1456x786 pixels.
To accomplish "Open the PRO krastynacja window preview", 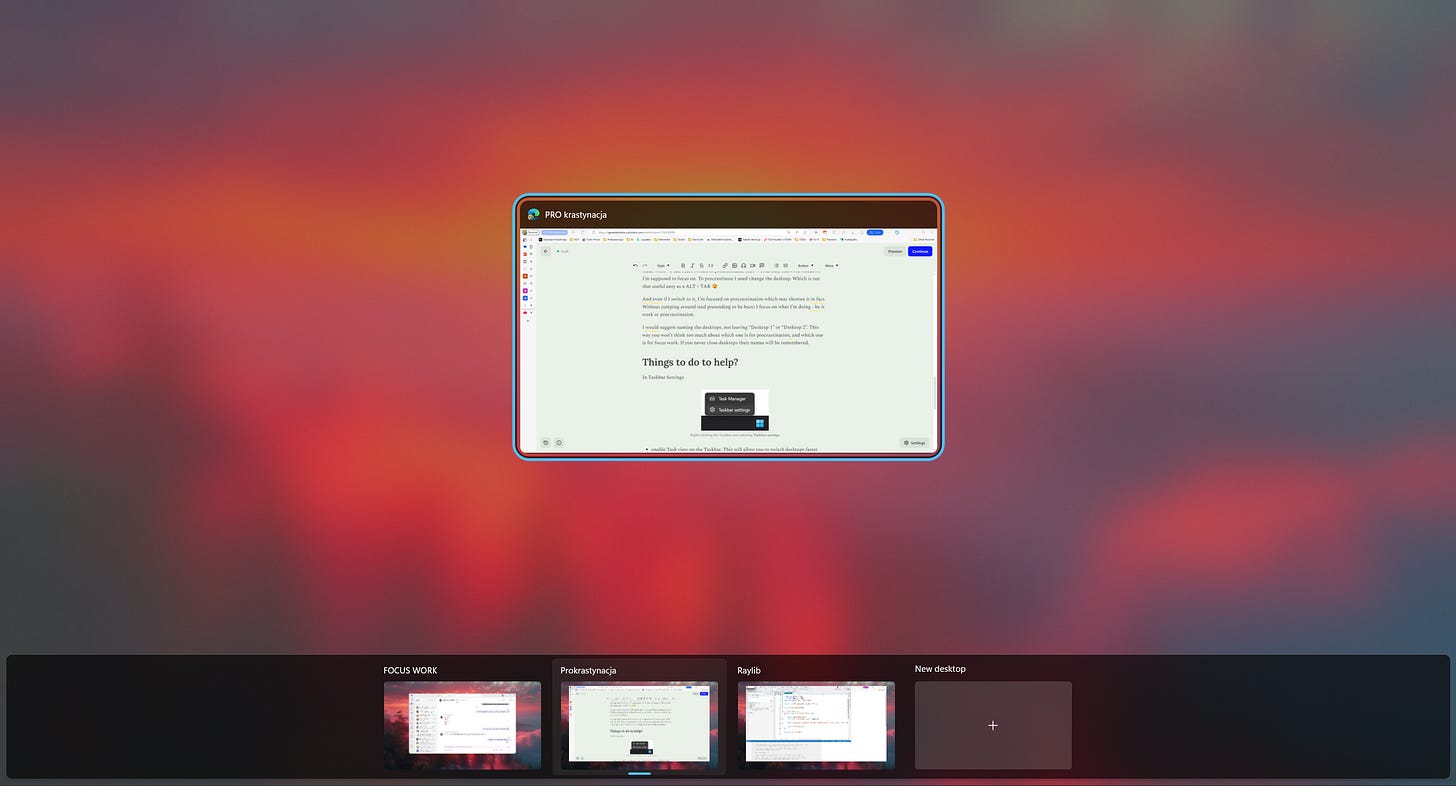I will point(729,327).
